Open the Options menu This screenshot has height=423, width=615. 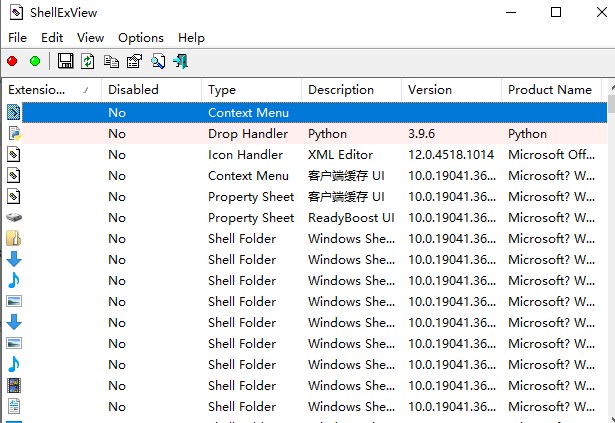pos(140,37)
